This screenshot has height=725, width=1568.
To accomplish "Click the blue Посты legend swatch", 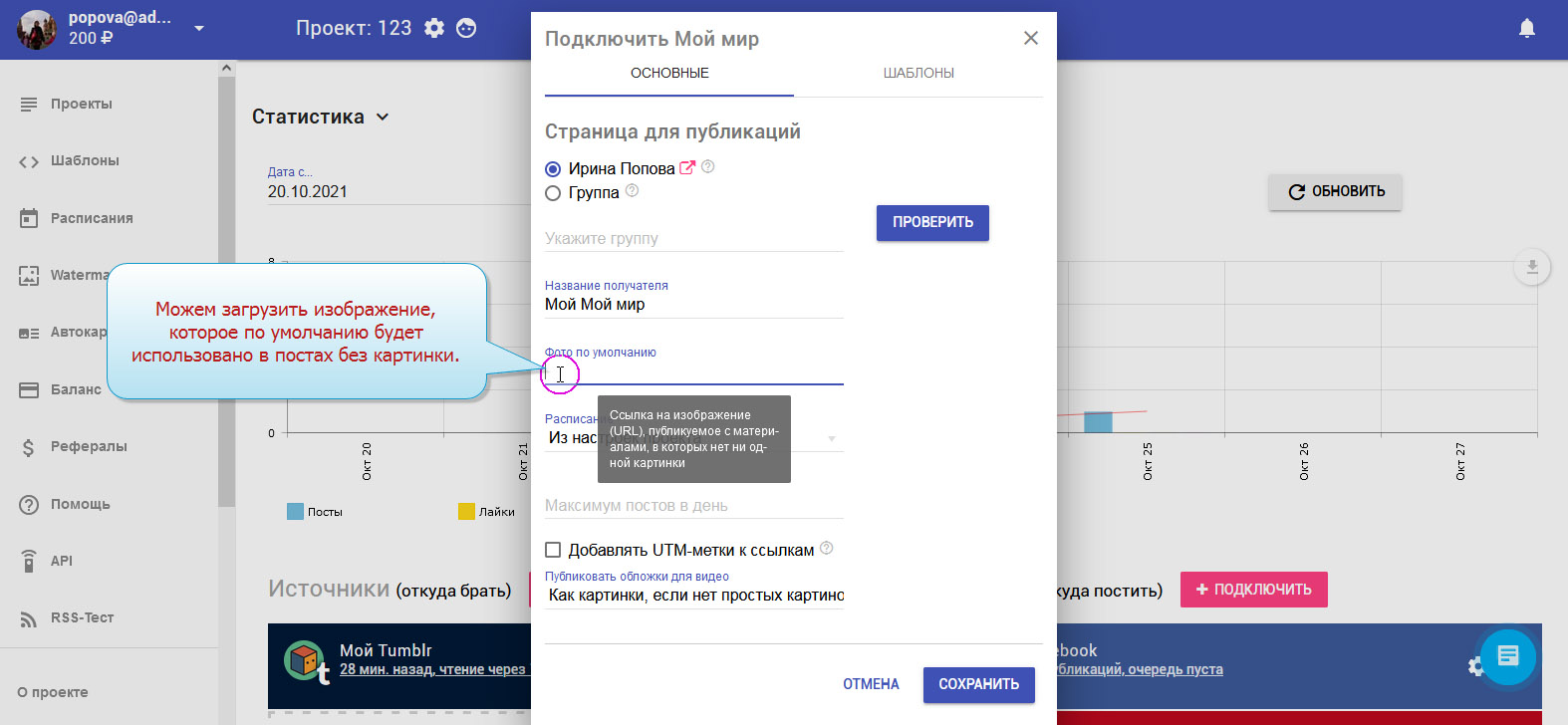I will coord(295,512).
